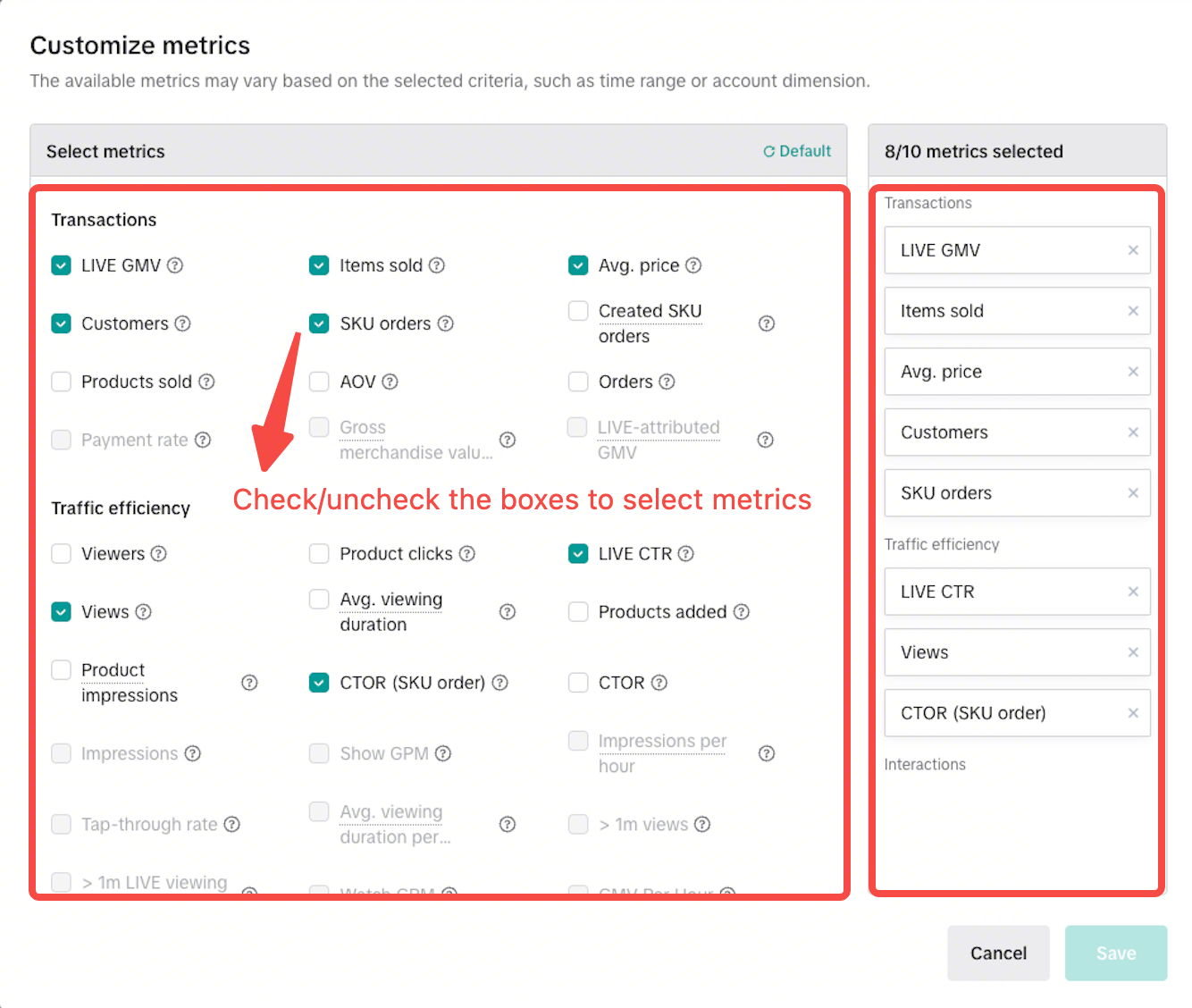Remove Views from selected metrics
This screenshot has width=1192, height=1008.
(1133, 652)
